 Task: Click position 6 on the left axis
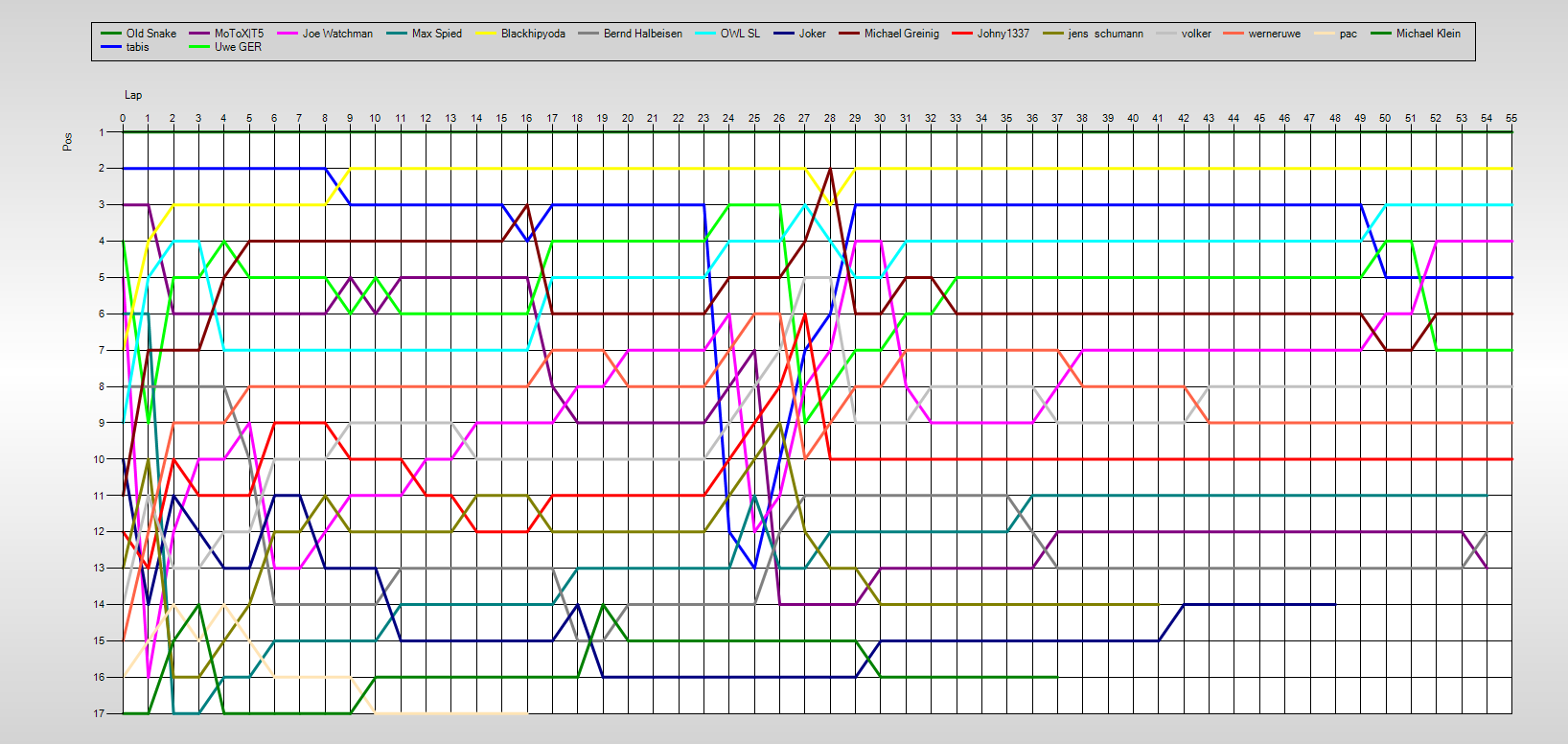[102, 314]
